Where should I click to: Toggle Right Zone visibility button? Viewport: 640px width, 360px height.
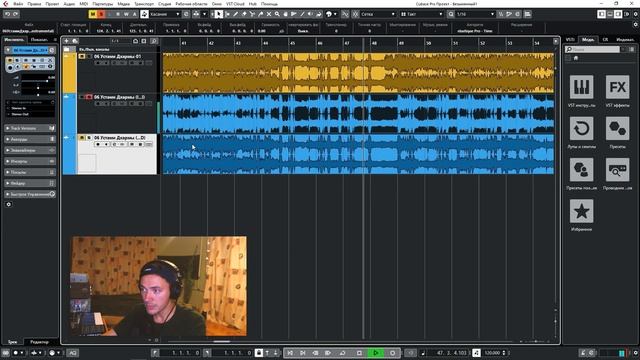pos(618,14)
